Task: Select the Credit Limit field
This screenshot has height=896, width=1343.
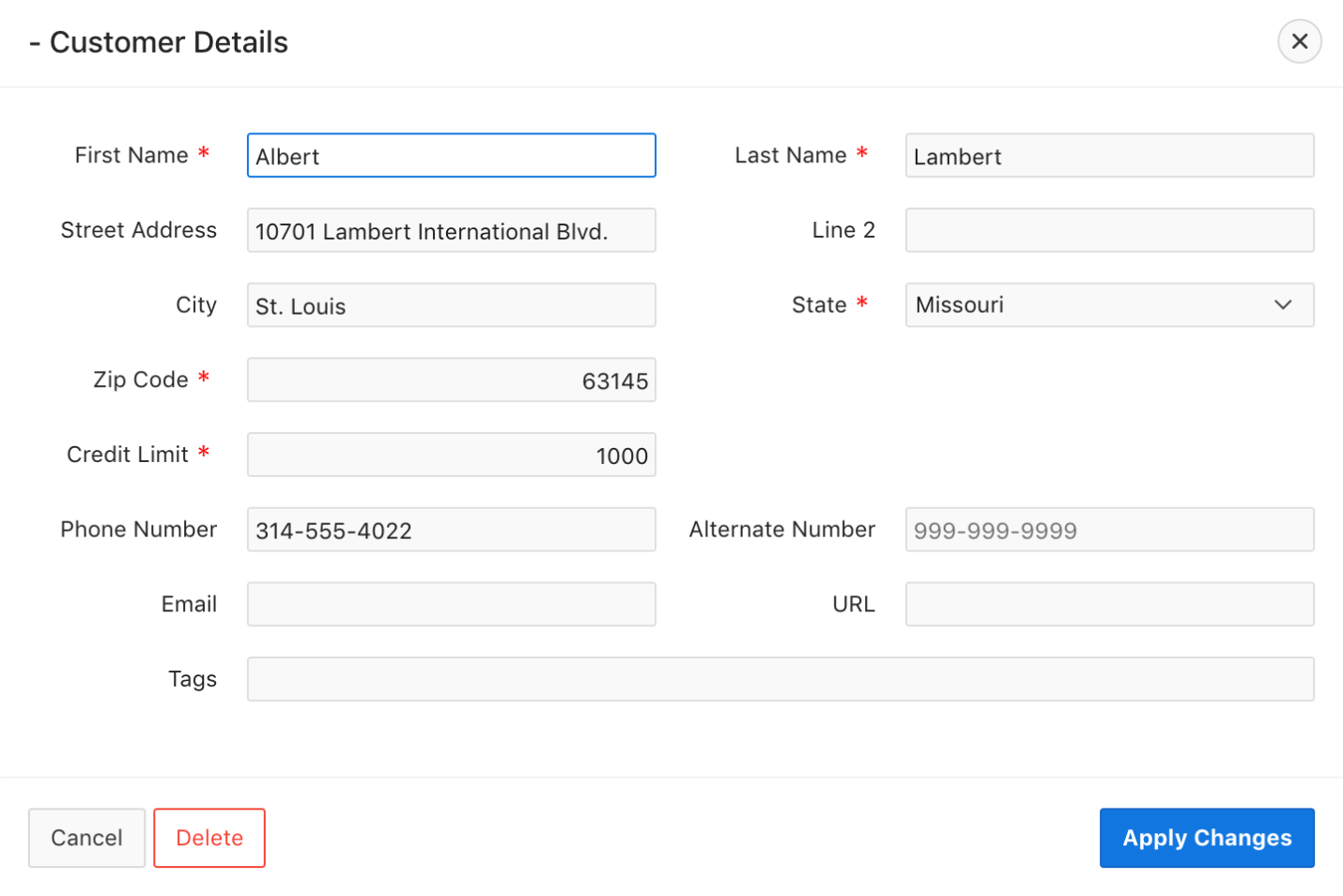Action: click(x=451, y=456)
